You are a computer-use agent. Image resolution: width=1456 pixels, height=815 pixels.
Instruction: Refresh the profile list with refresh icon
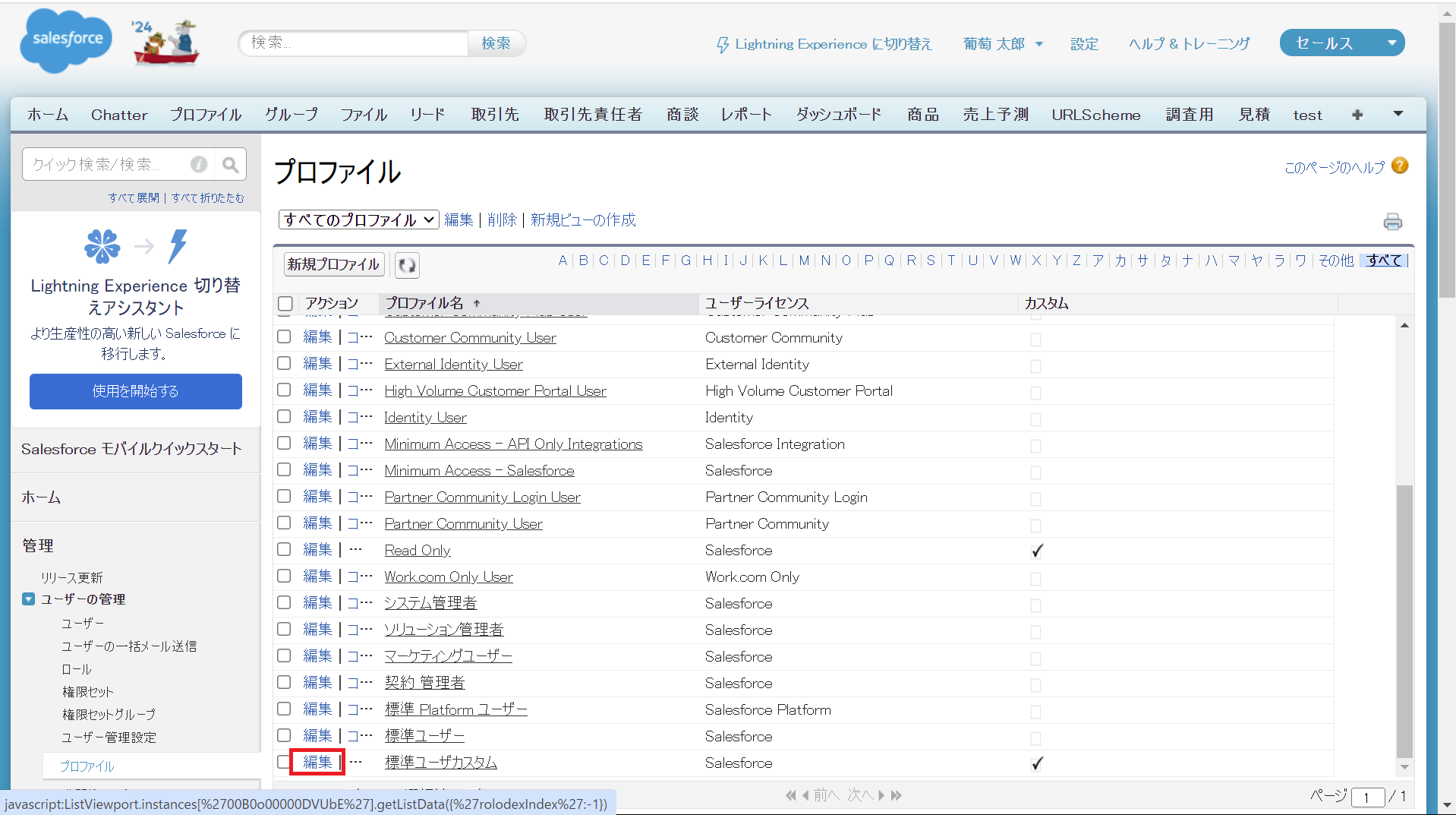click(x=407, y=264)
